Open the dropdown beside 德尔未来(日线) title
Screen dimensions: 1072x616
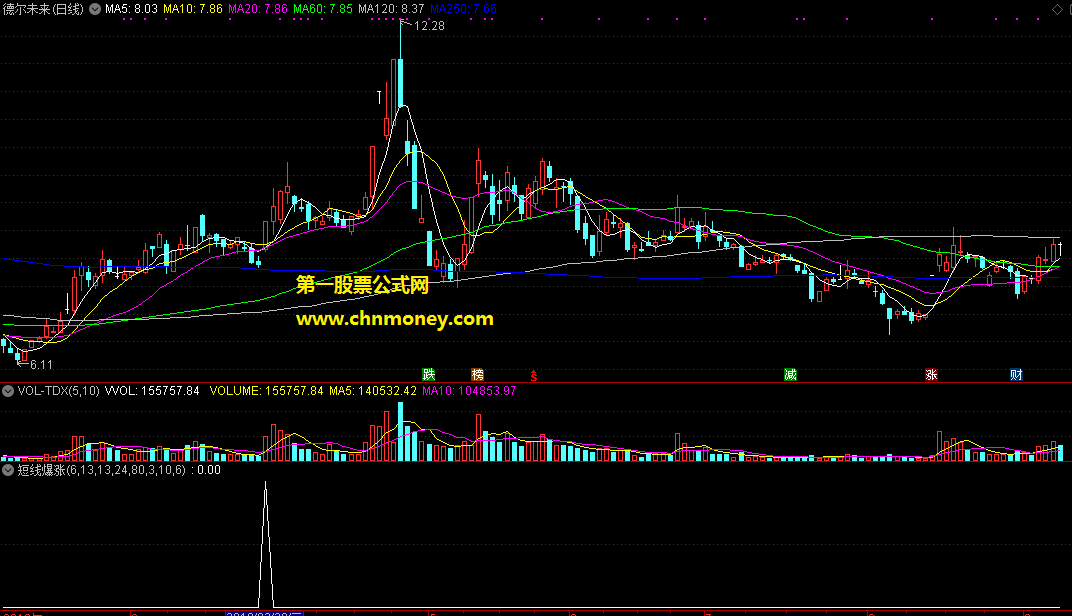click(95, 9)
